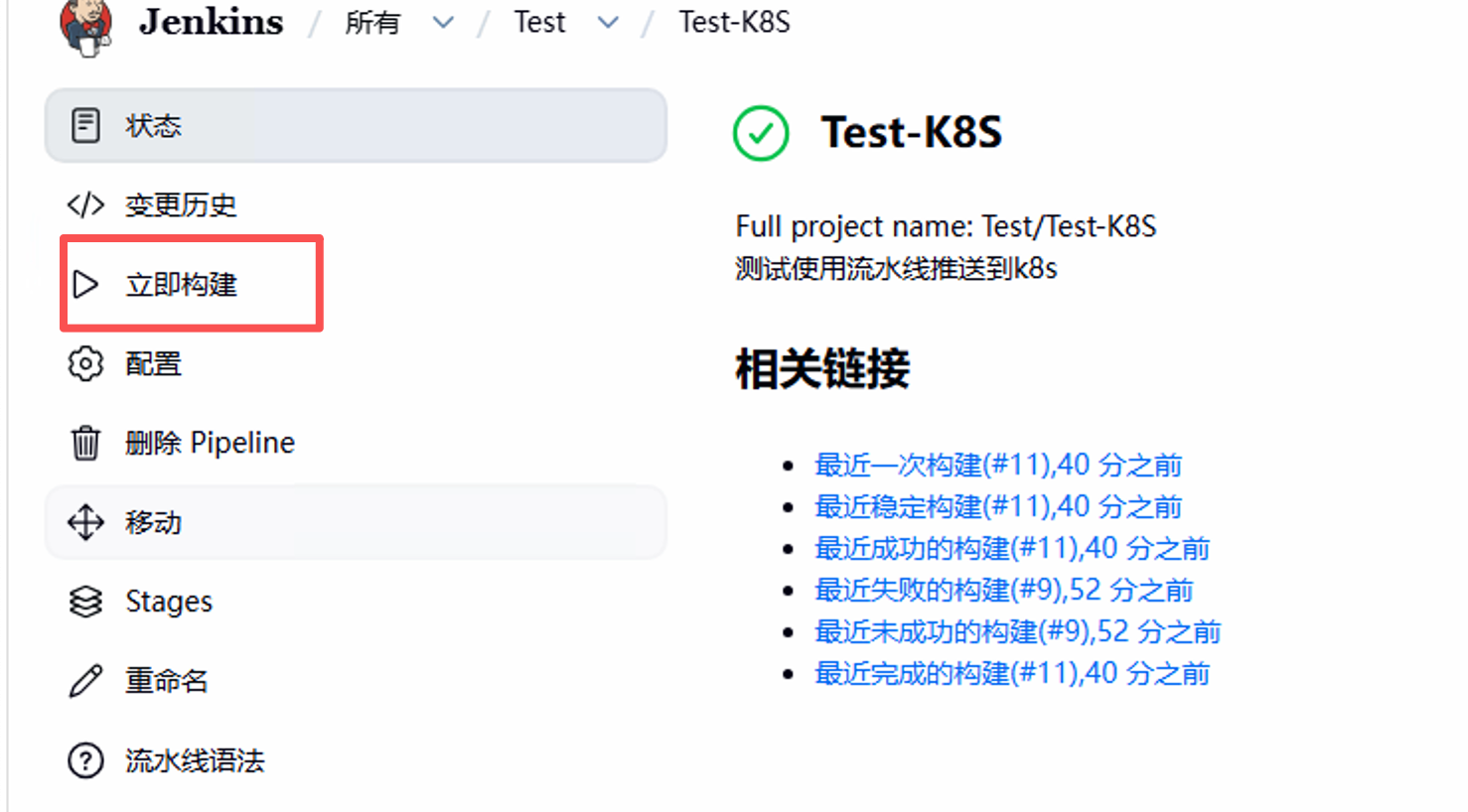This screenshot has height=812, width=1468.
Task: Click the status page icon
Action: click(85, 126)
